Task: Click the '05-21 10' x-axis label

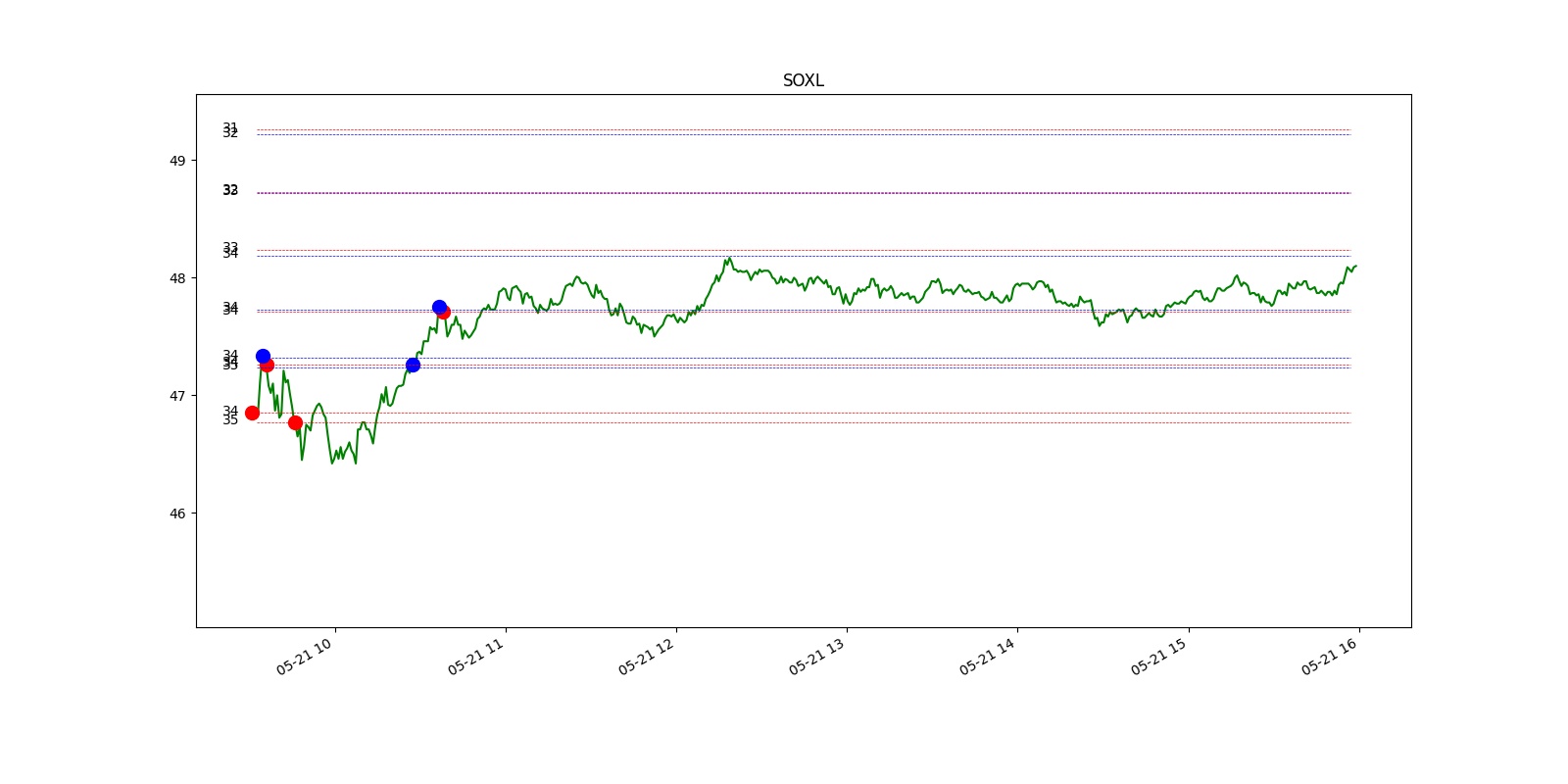Action: [x=305, y=657]
